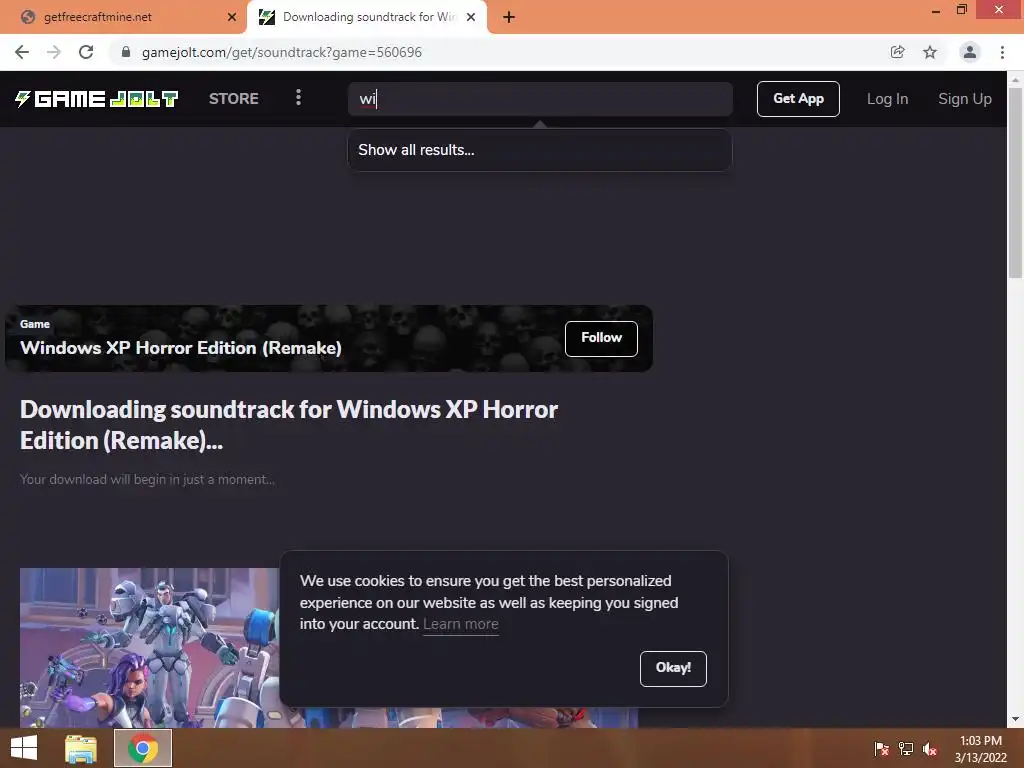Click the browser forward arrow
Screen dimensions: 1024x768
click(x=54, y=52)
